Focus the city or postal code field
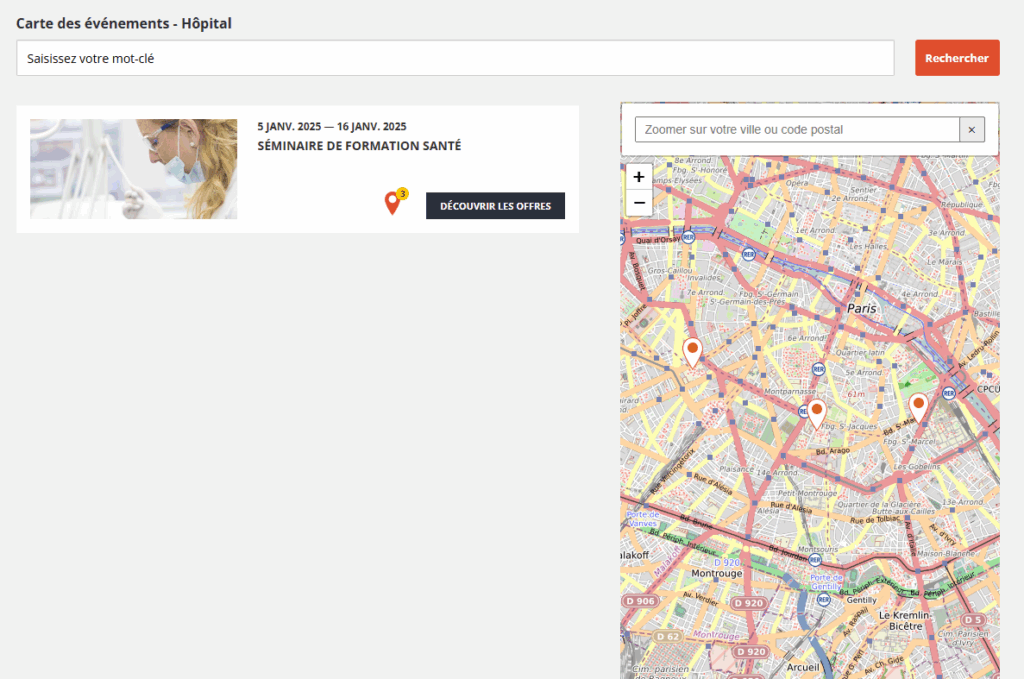 [797, 130]
